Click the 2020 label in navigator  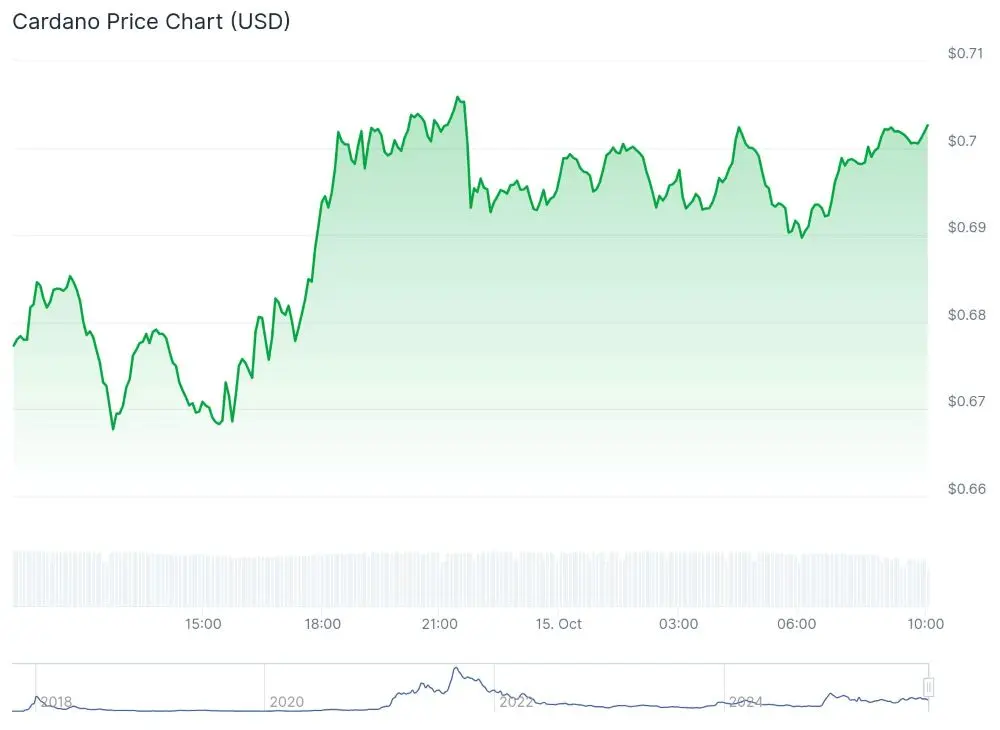287,702
